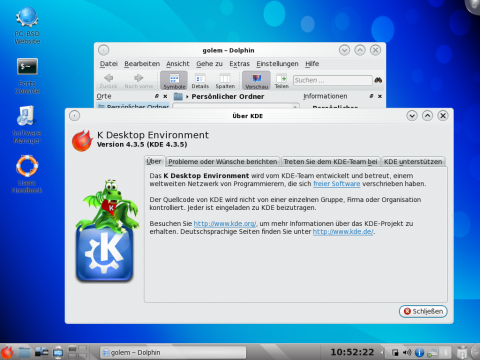Viewport: 480px width, 360px height.
Task: Open the Ansicht menu
Action: pyautogui.click(x=178, y=64)
